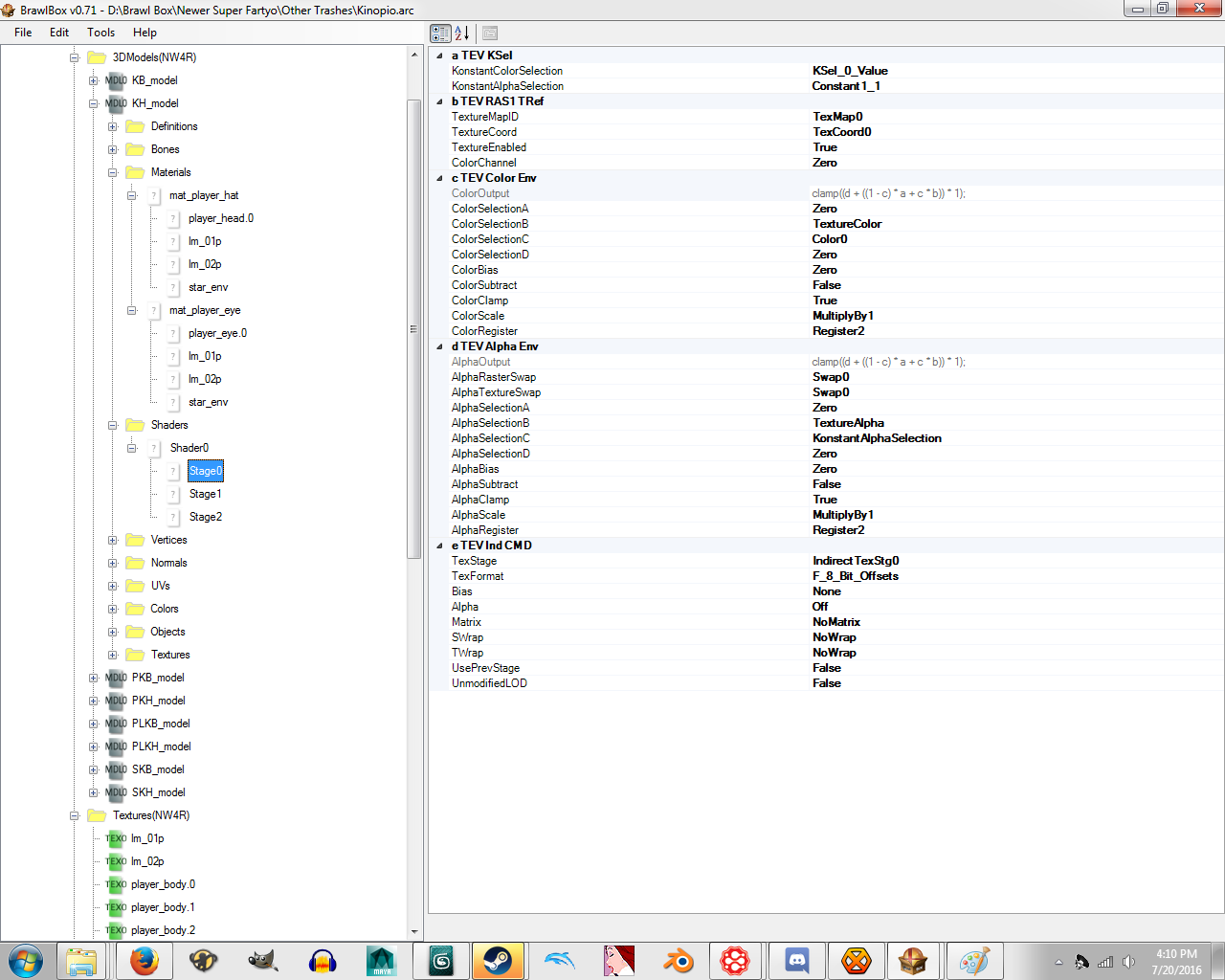Expand the Vertices folder node
Screen dimensions: 1225x980
click(x=112, y=540)
